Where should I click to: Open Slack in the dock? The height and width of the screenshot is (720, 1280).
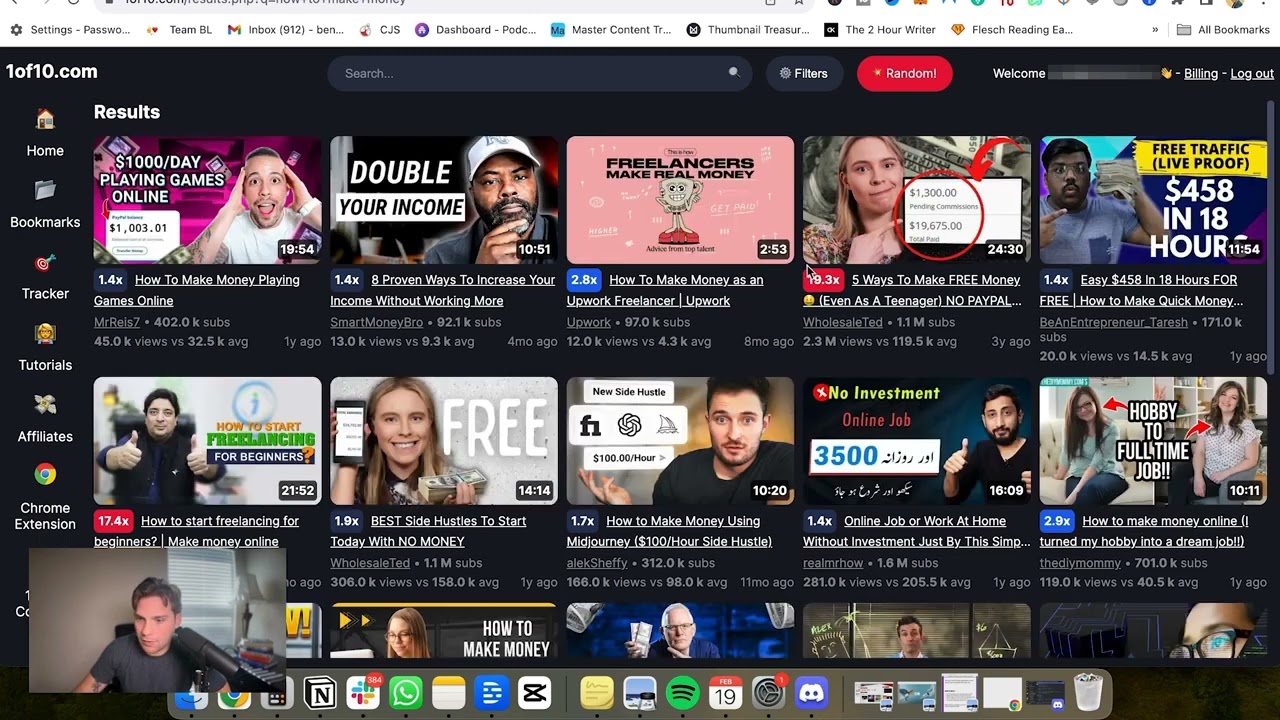[363, 693]
